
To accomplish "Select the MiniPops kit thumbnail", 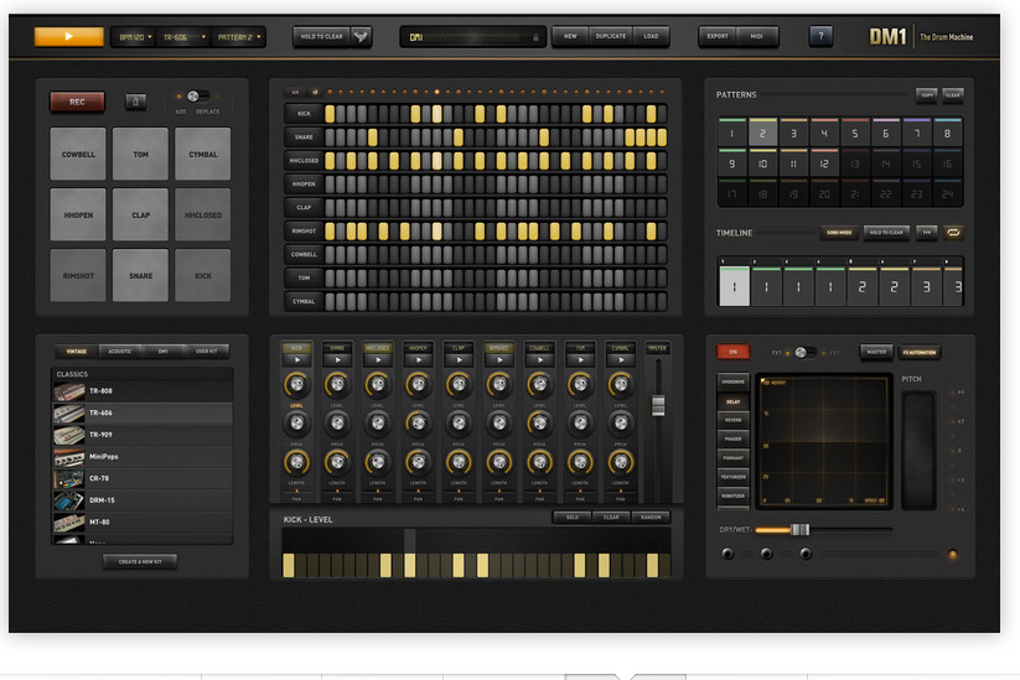I will pos(69,457).
